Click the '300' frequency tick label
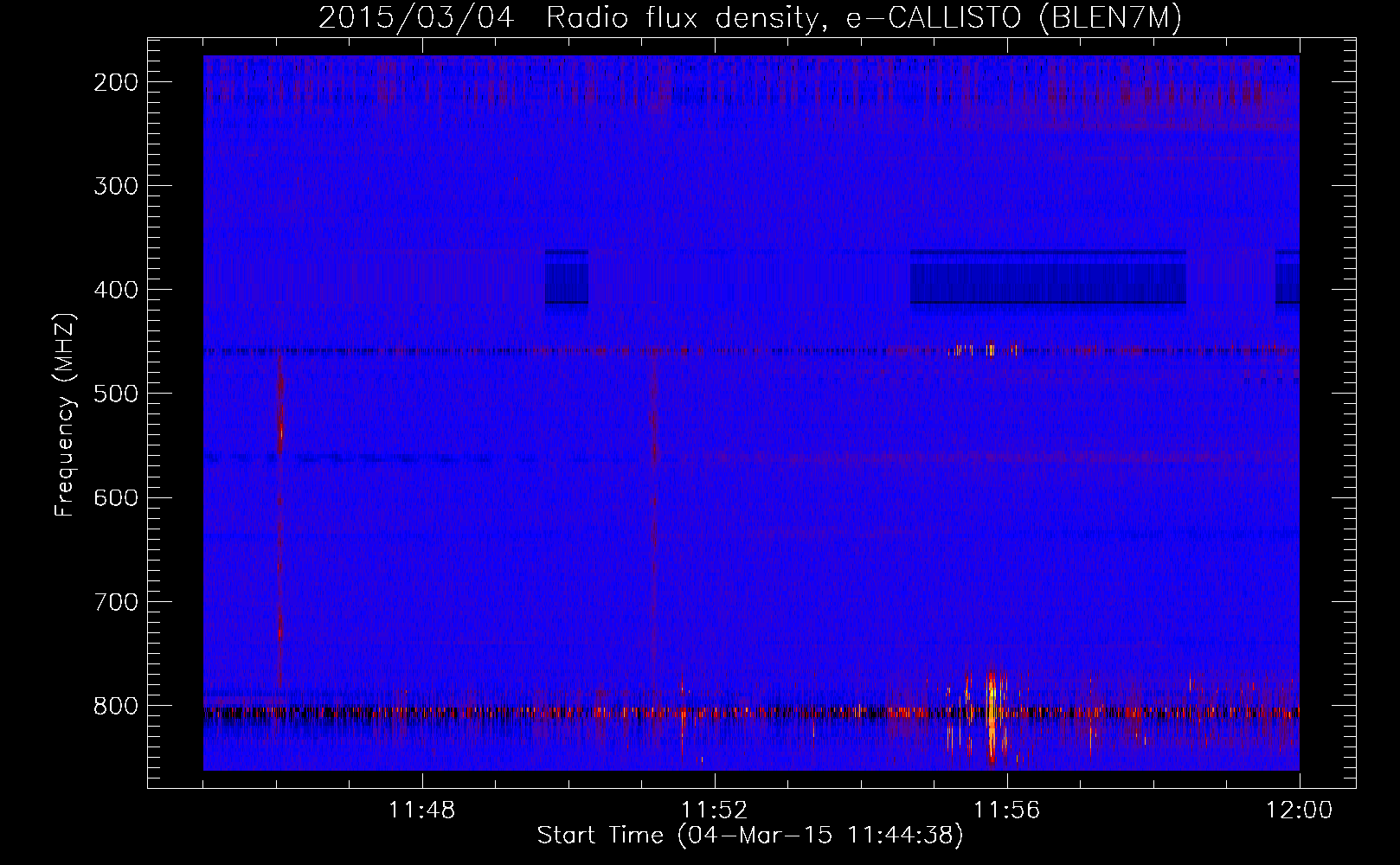 click(x=115, y=186)
